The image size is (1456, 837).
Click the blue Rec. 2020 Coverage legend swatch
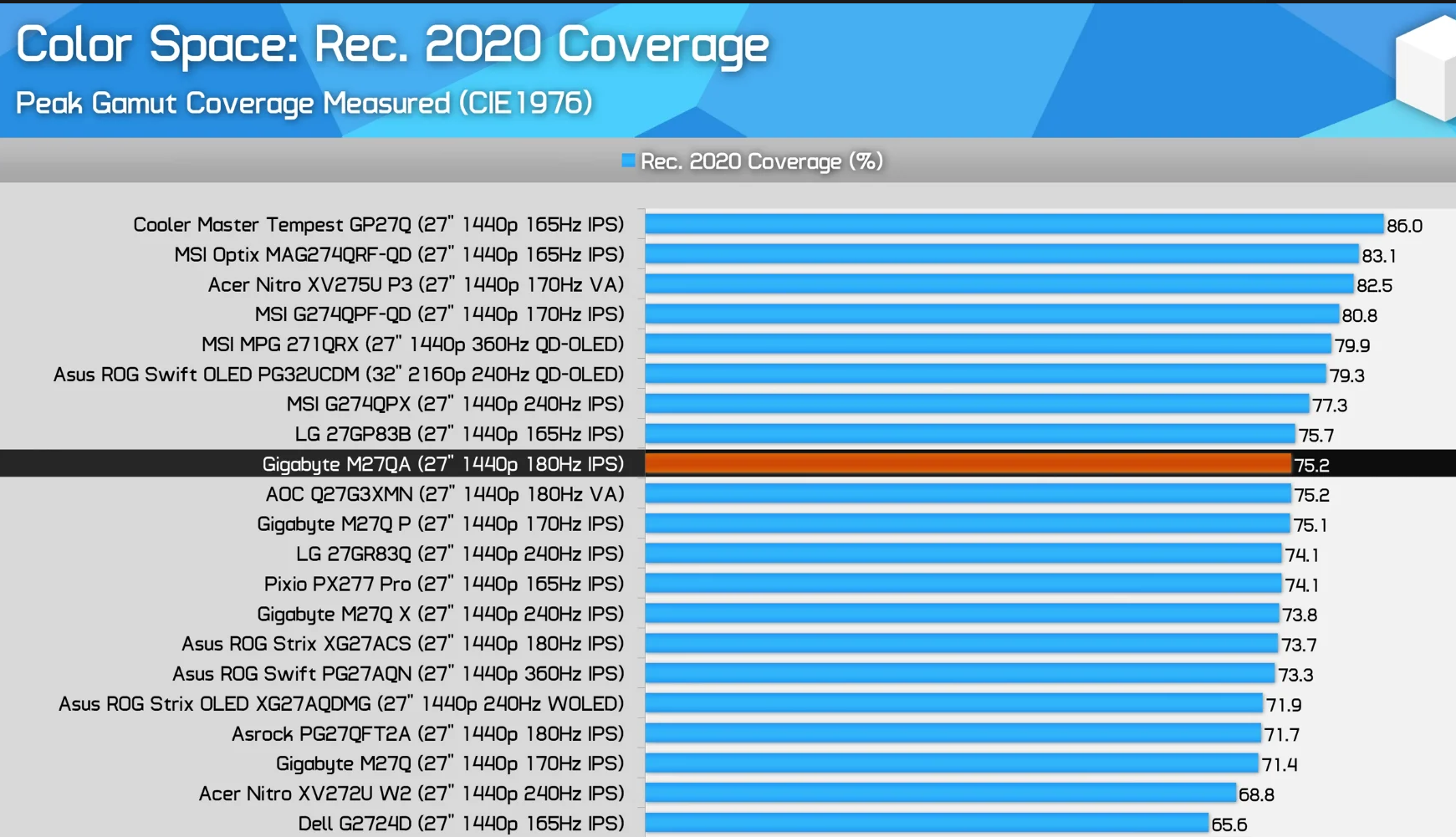628,161
